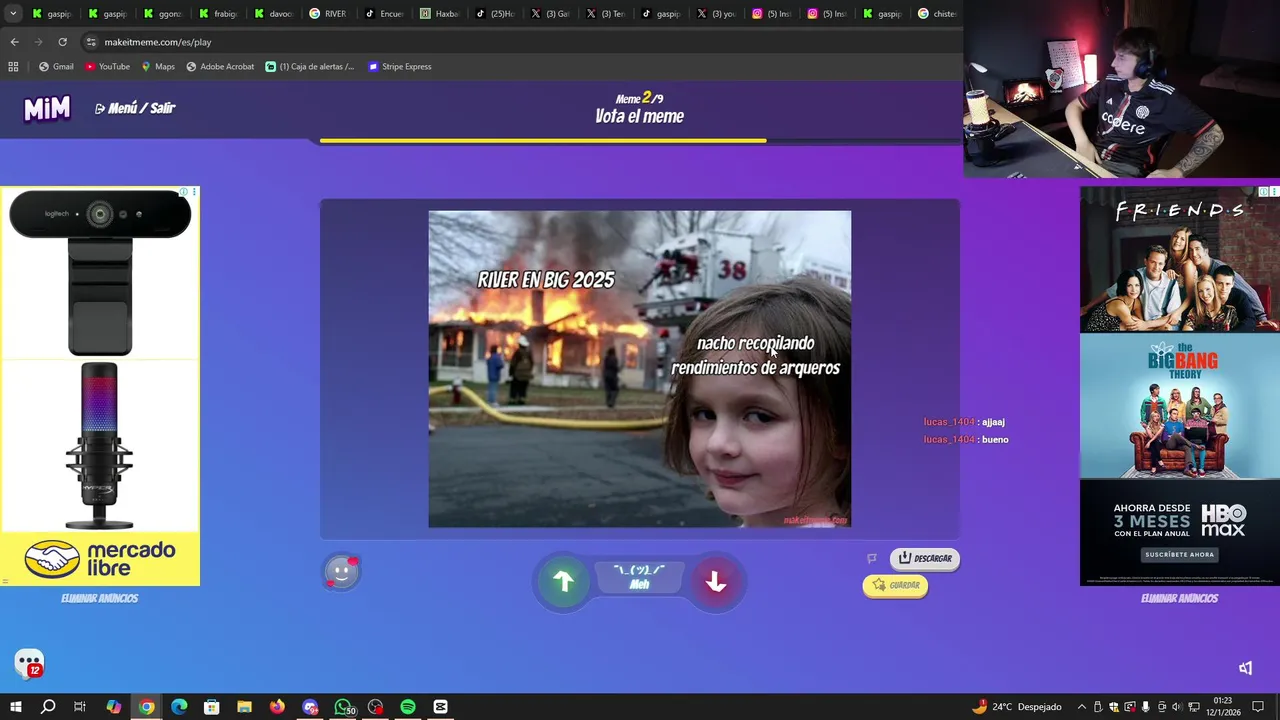
Task: Download the meme with Descargar
Action: click(925, 558)
